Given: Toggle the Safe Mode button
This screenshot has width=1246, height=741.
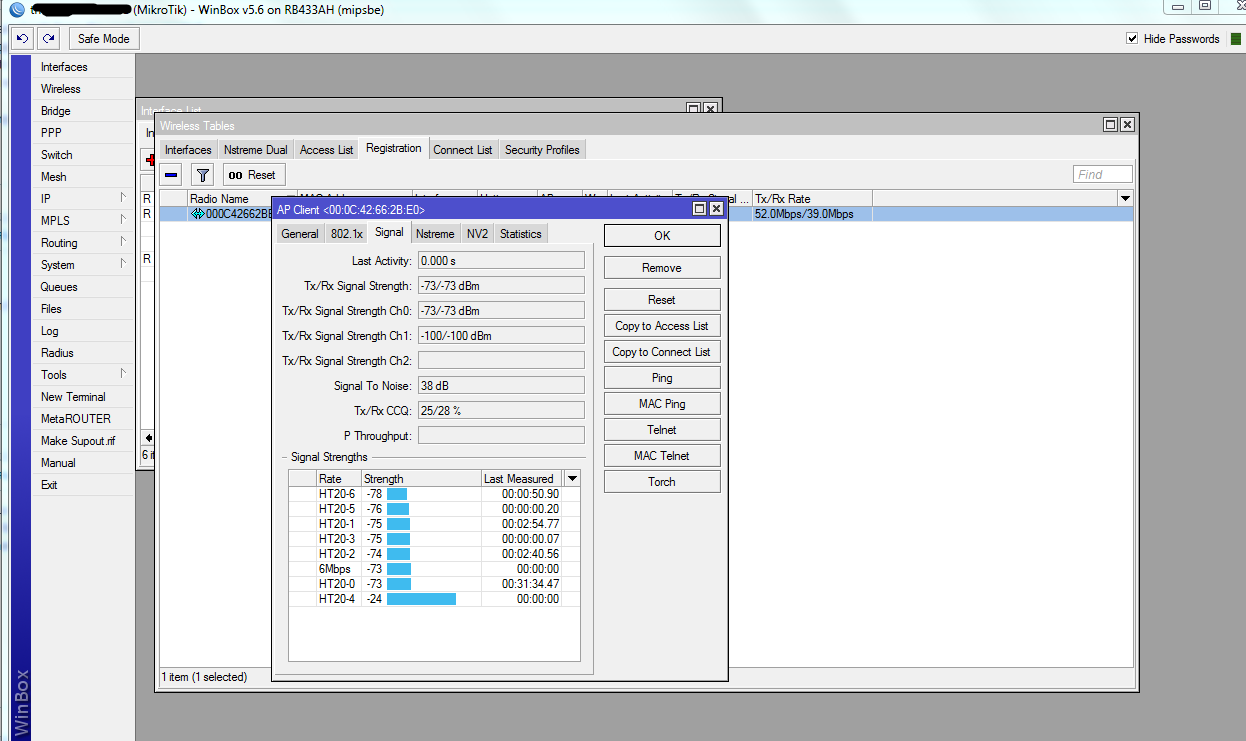Looking at the screenshot, I should click(104, 39).
